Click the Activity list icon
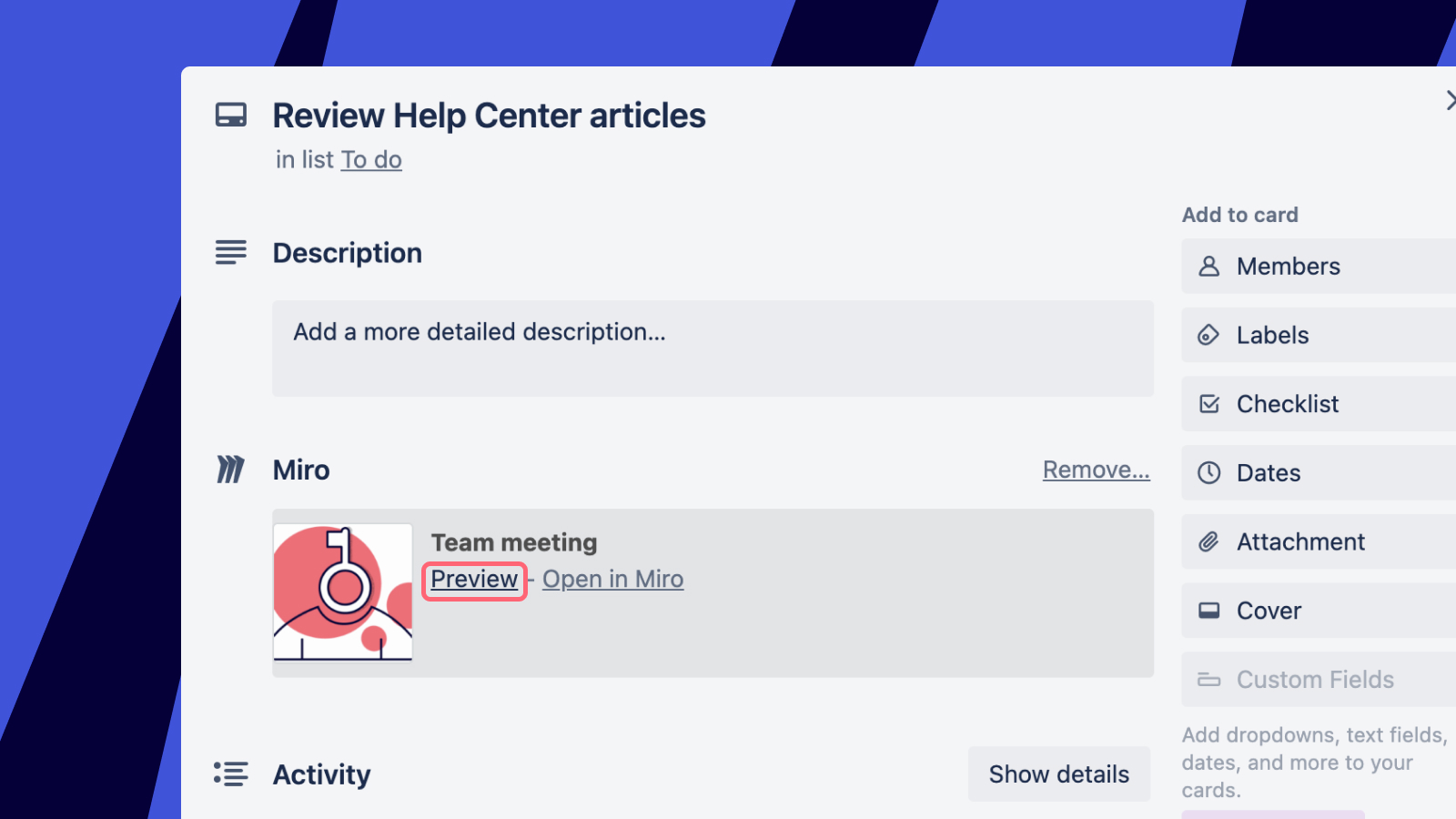This screenshot has height=819, width=1456. pos(231,773)
